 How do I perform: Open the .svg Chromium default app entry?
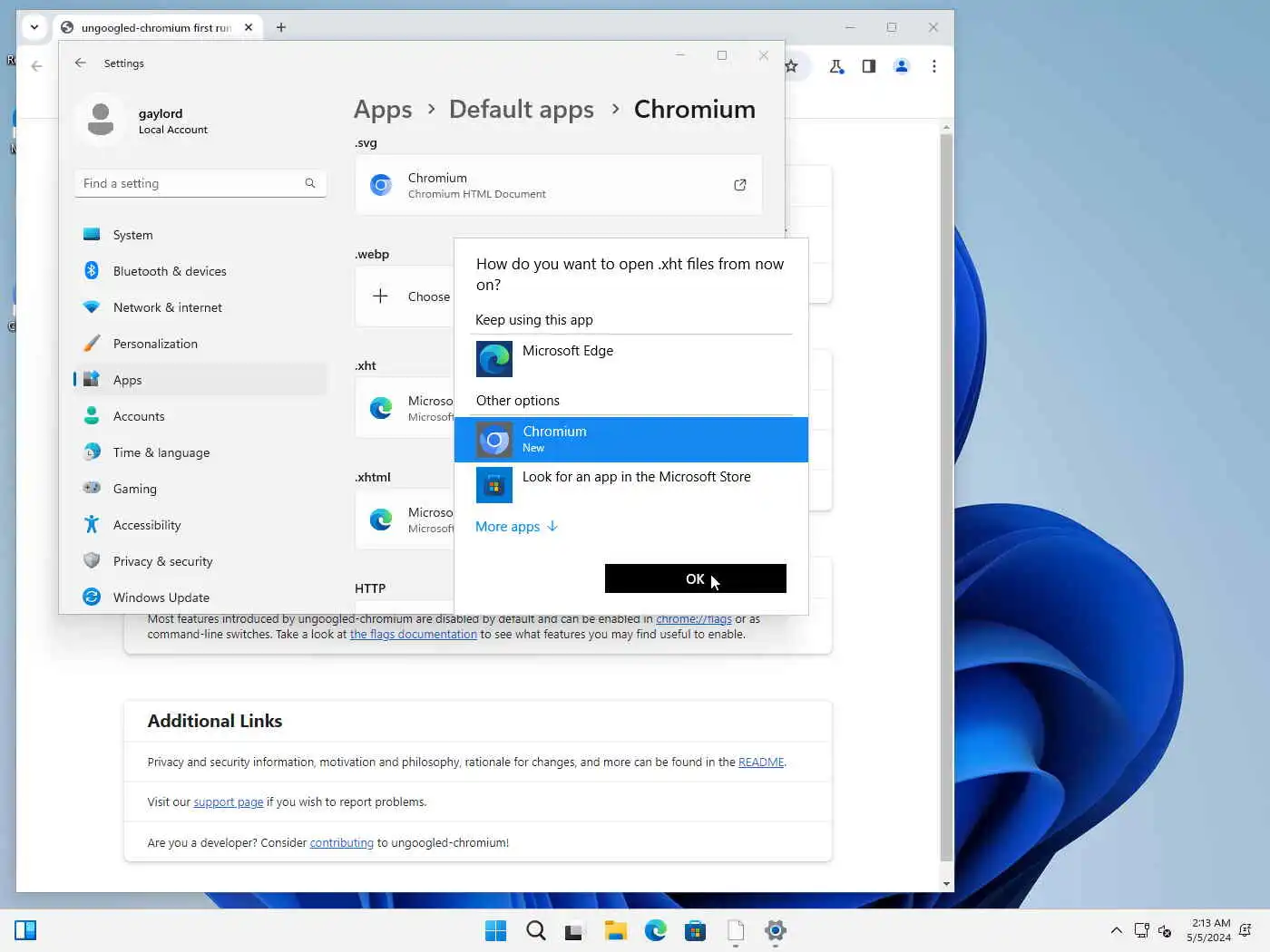(559, 185)
